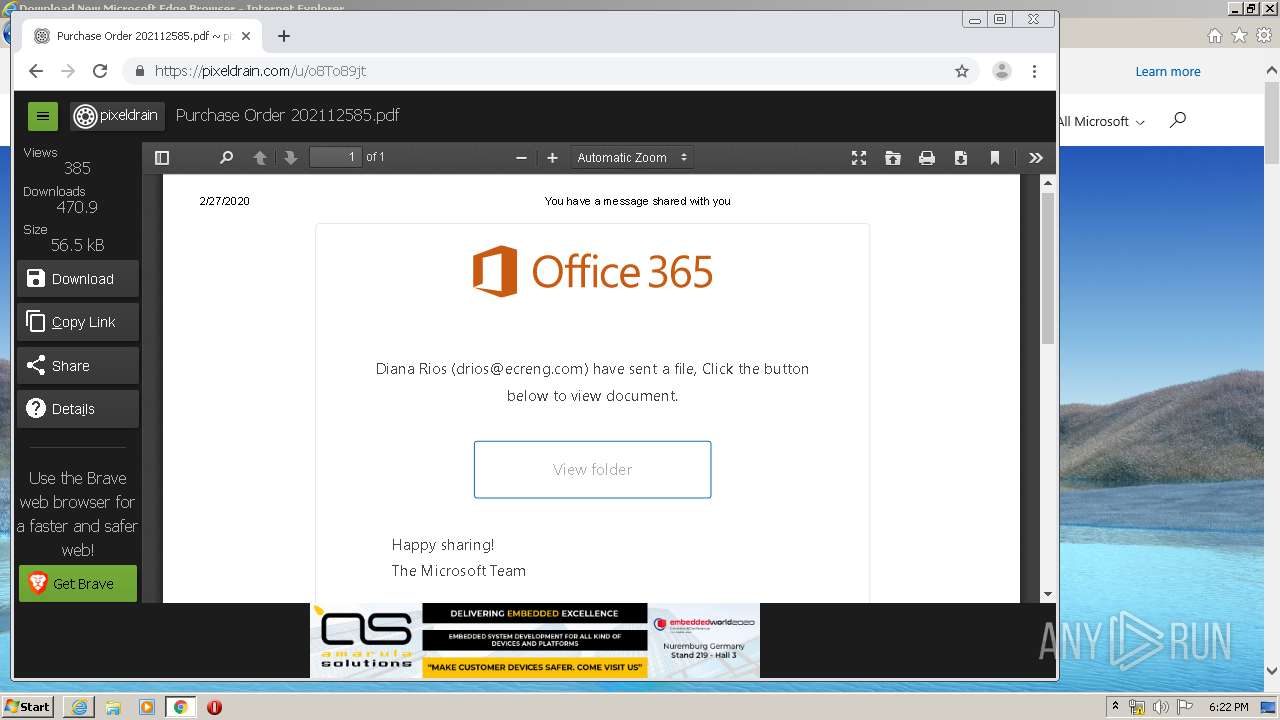Go forward in Chrome
This screenshot has width=1280, height=720.
[68, 71]
